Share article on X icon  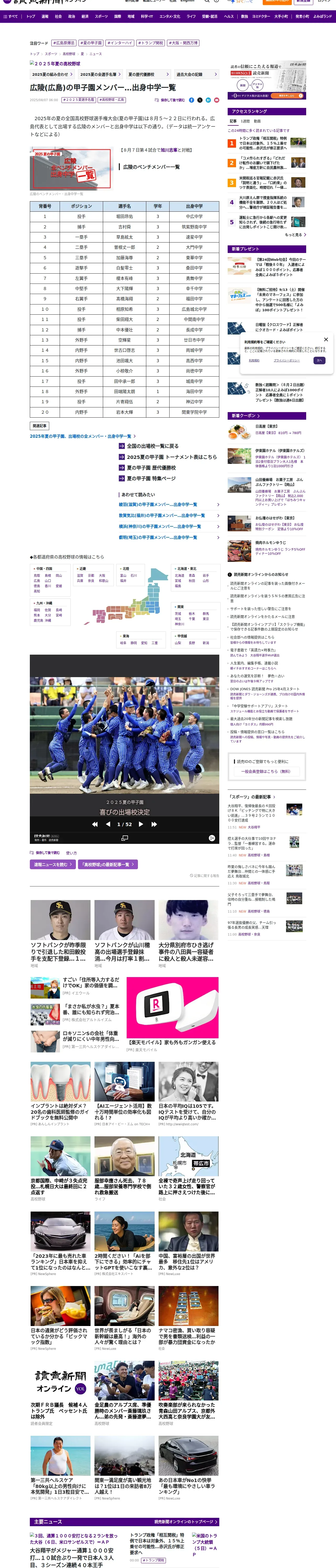point(199,100)
